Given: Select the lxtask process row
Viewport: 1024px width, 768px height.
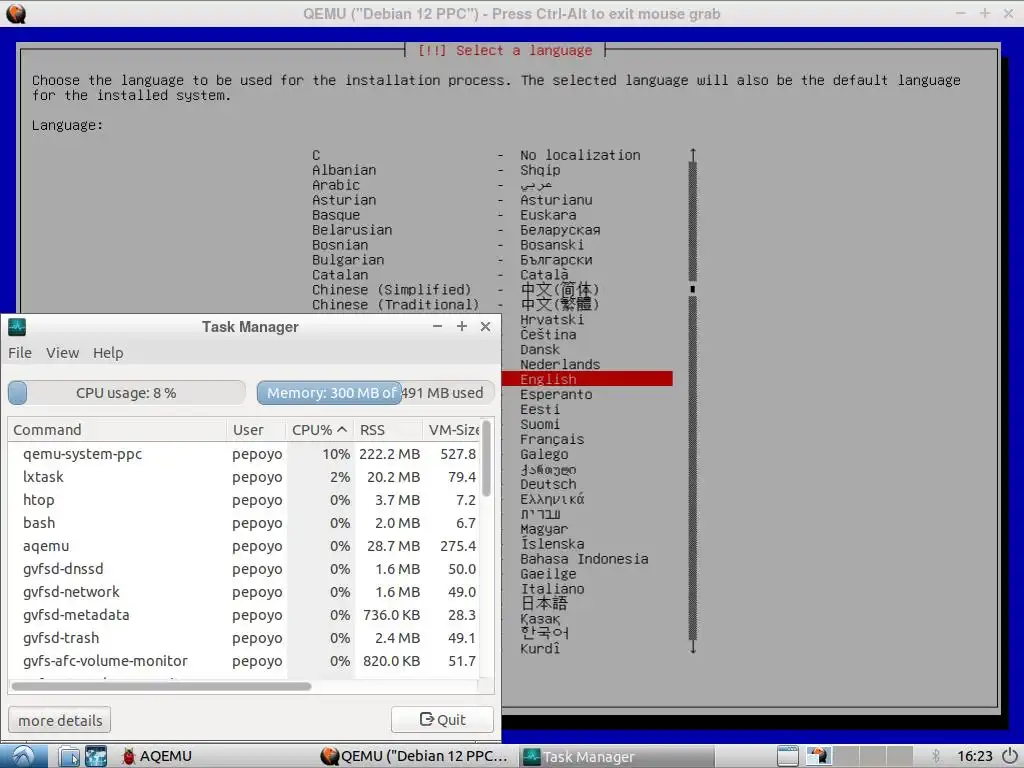Looking at the screenshot, I should click(x=244, y=477).
